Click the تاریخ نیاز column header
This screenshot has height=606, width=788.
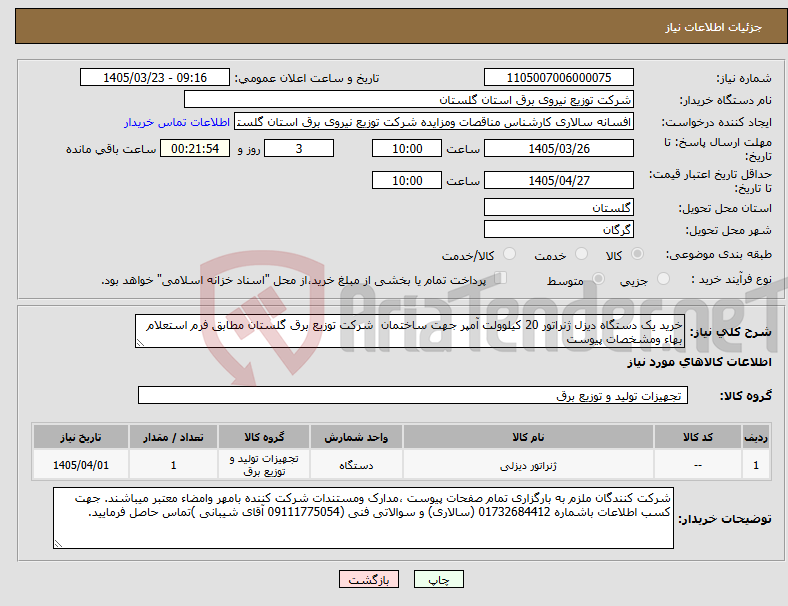(x=80, y=437)
